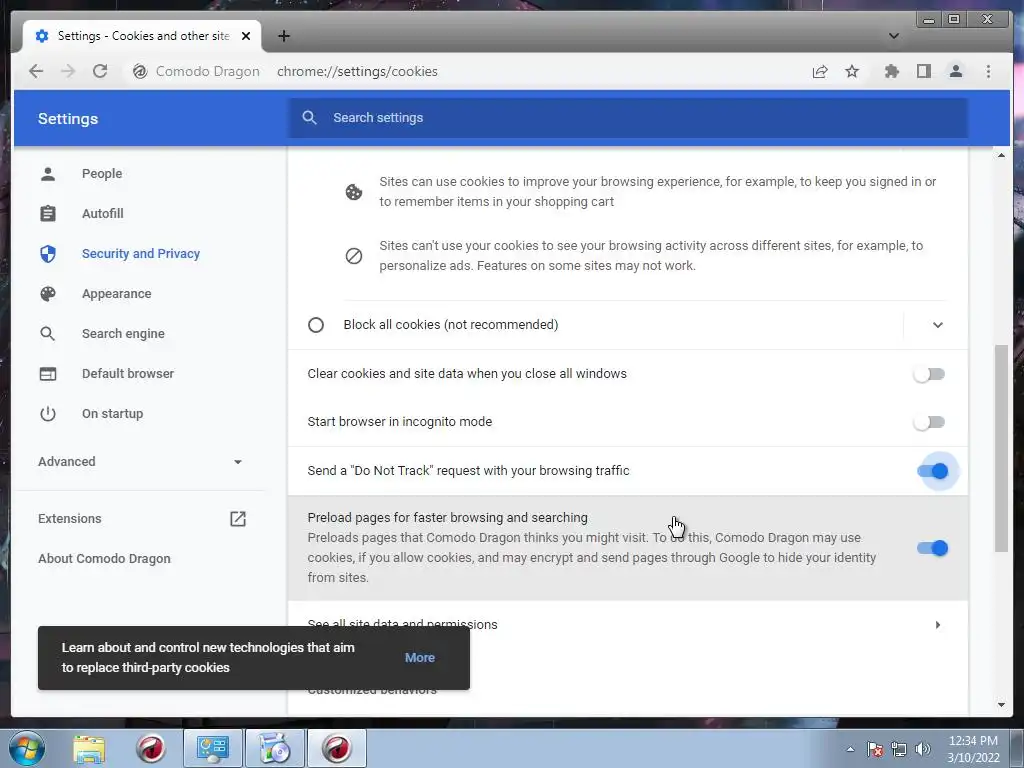The image size is (1024, 768).
Task: Open the Extensions link in sidebar
Action: point(69,519)
